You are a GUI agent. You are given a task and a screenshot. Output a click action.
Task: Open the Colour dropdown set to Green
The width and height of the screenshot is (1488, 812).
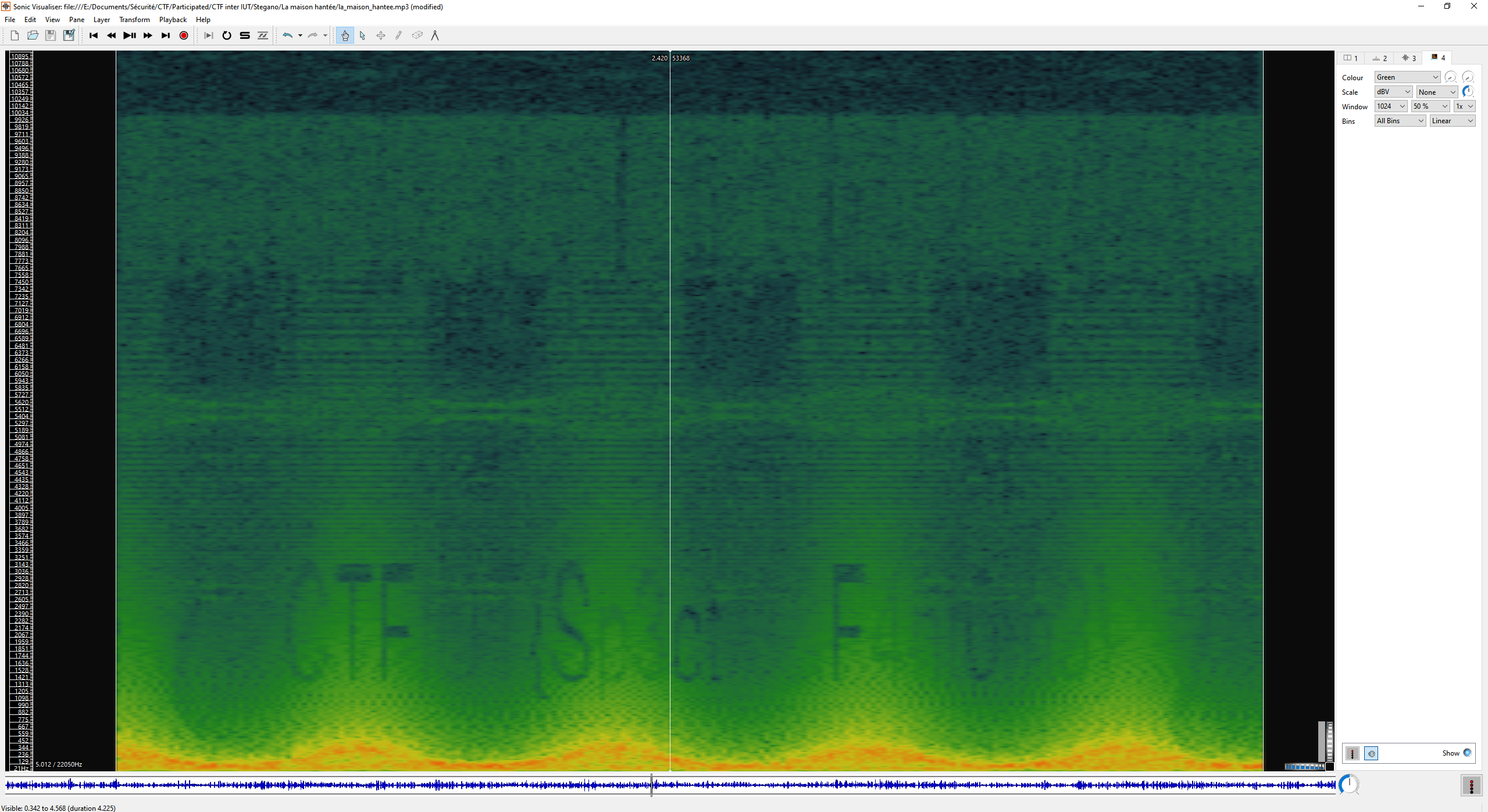pyautogui.click(x=1407, y=77)
